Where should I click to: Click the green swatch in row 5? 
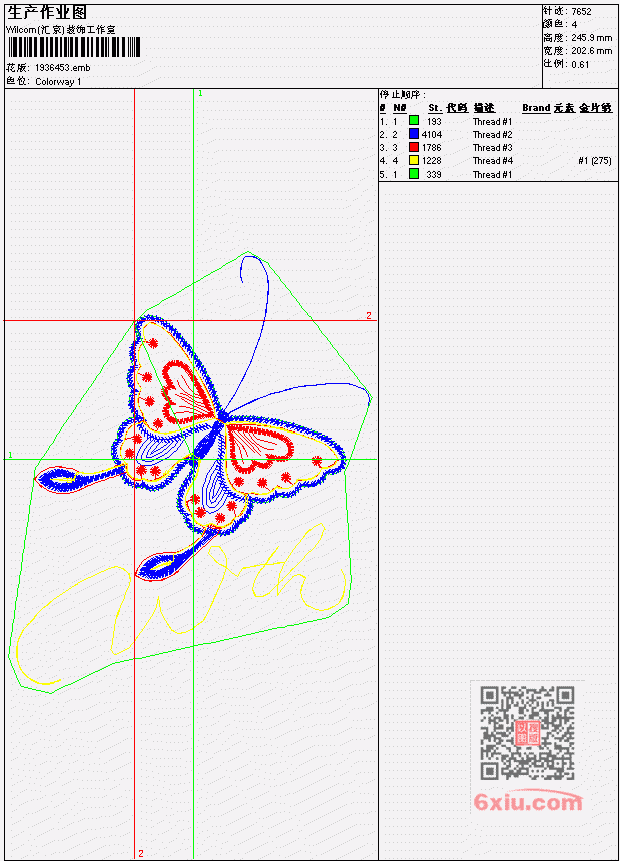tap(414, 174)
